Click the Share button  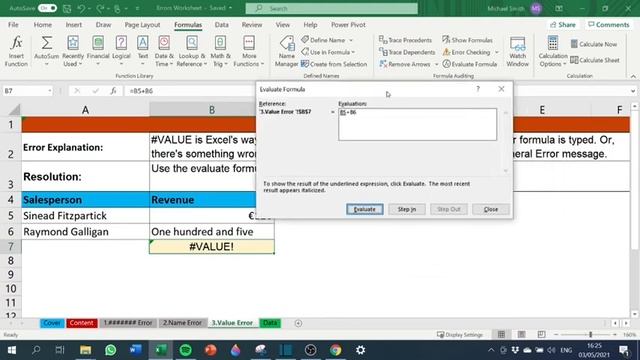pos(563,25)
